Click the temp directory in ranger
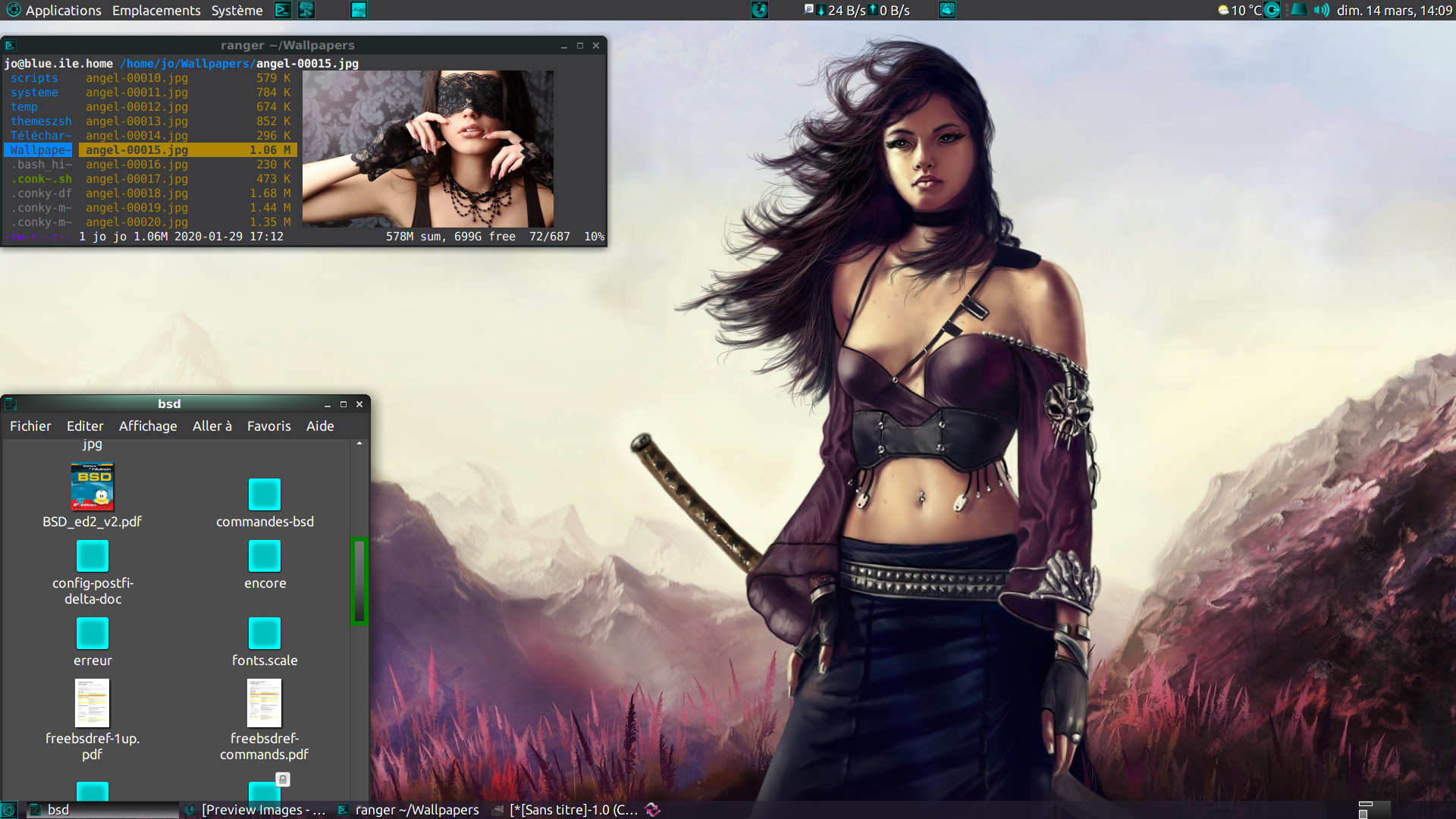This screenshot has height=819, width=1456. pos(24,107)
